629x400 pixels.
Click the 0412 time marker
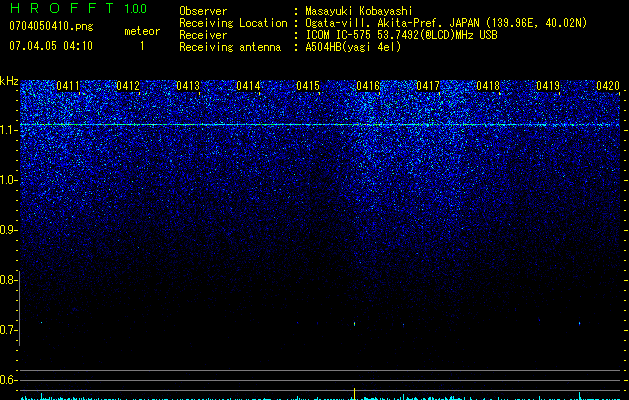(128, 85)
